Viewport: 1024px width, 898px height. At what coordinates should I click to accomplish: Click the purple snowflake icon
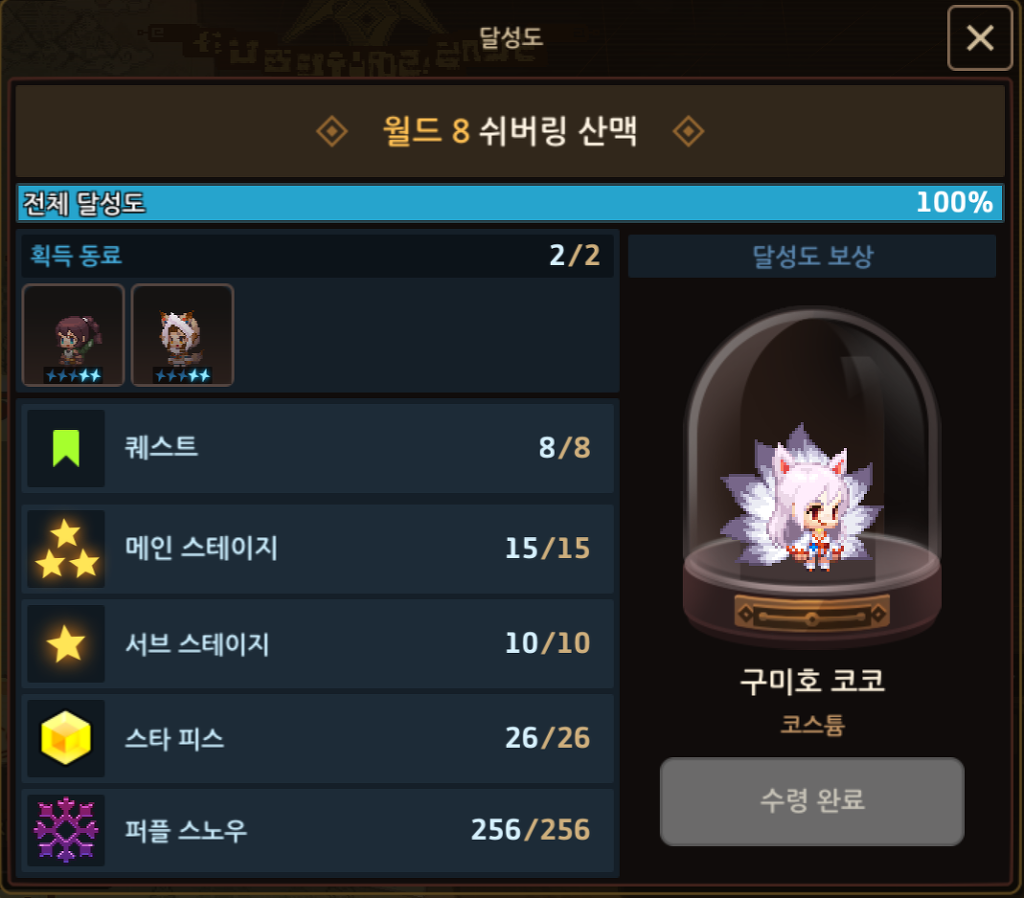click(x=66, y=830)
